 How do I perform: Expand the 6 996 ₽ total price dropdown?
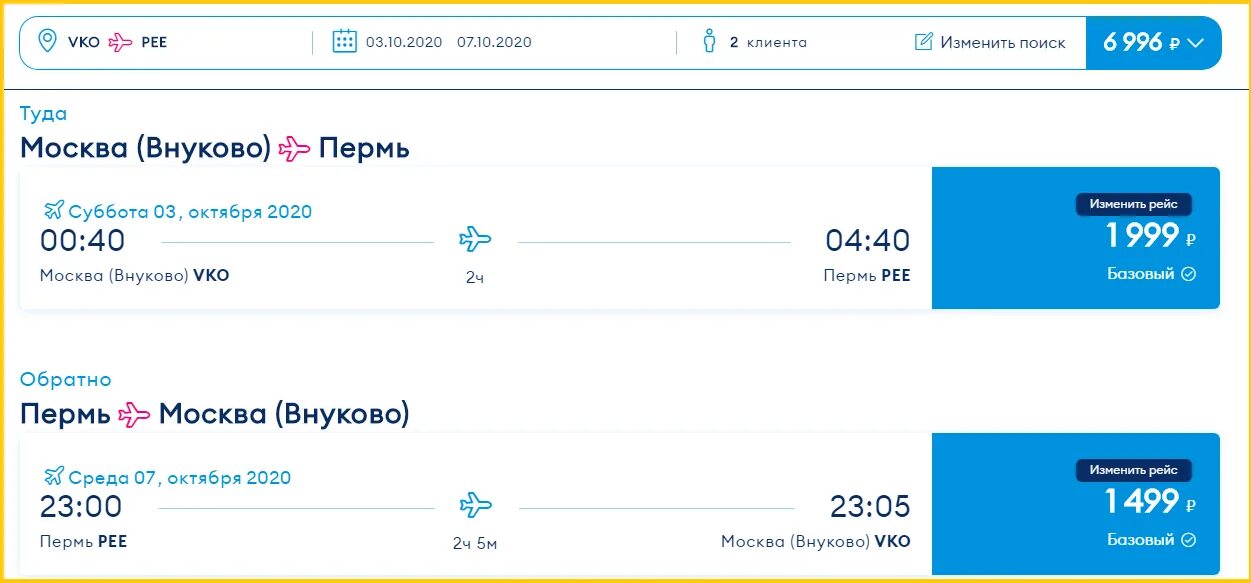(x=1154, y=43)
